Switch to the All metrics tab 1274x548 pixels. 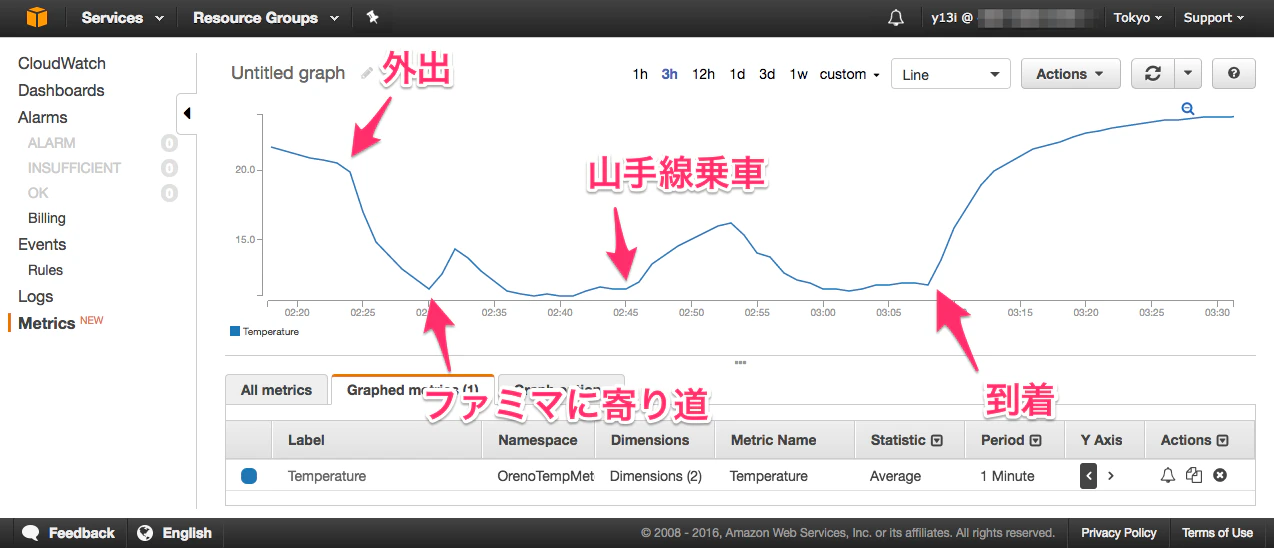(x=276, y=390)
